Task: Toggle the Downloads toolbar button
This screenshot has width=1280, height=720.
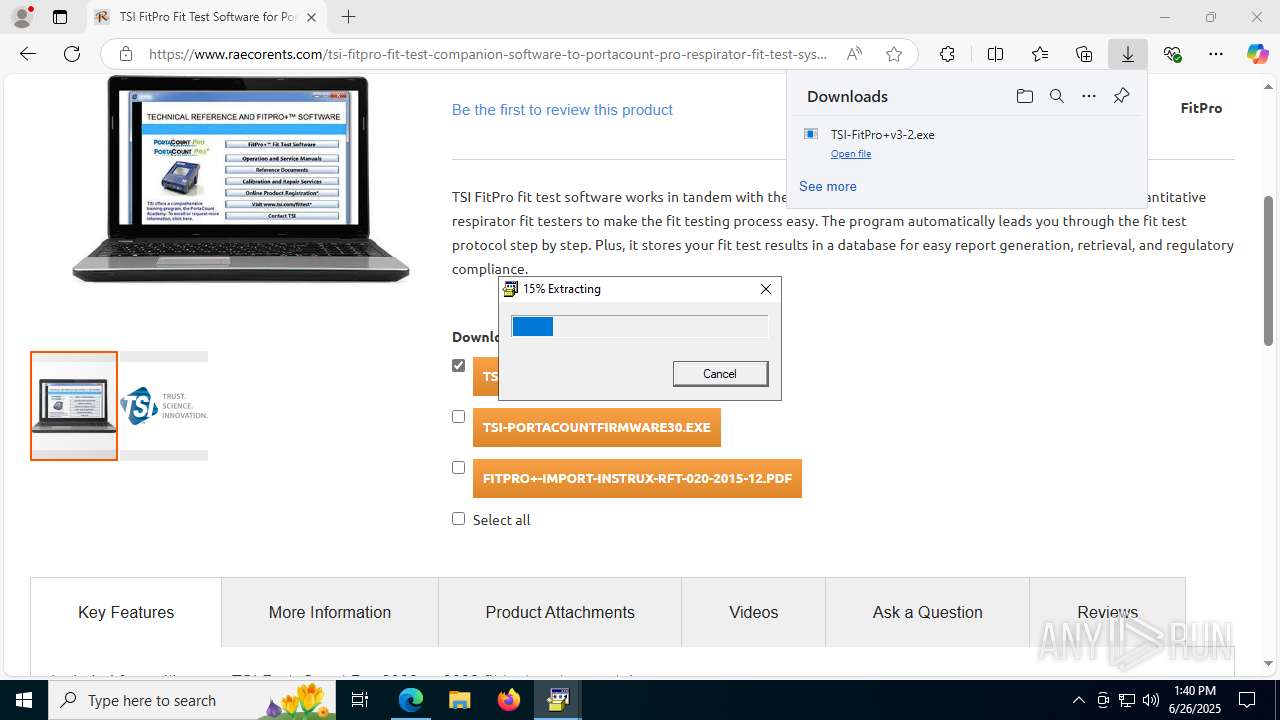Action: (x=1128, y=54)
